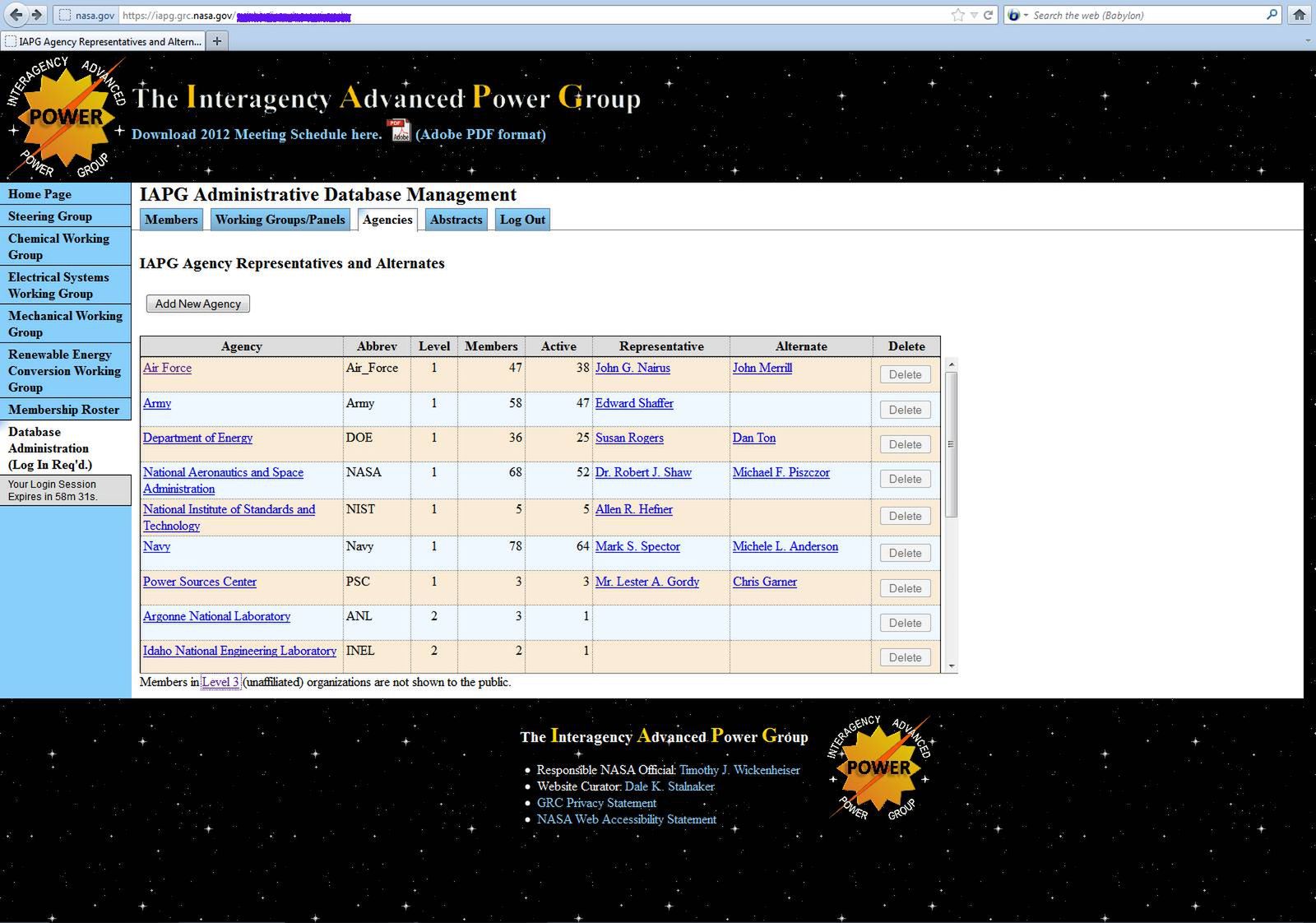Image resolution: width=1316 pixels, height=923 pixels.
Task: Click Delete button in the Navy row
Action: point(905,553)
